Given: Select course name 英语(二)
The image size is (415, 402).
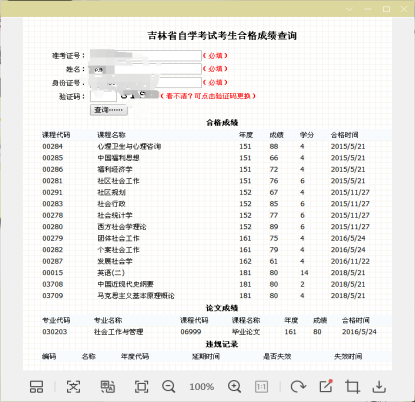Looking at the screenshot, I should pyautogui.click(x=111, y=273).
